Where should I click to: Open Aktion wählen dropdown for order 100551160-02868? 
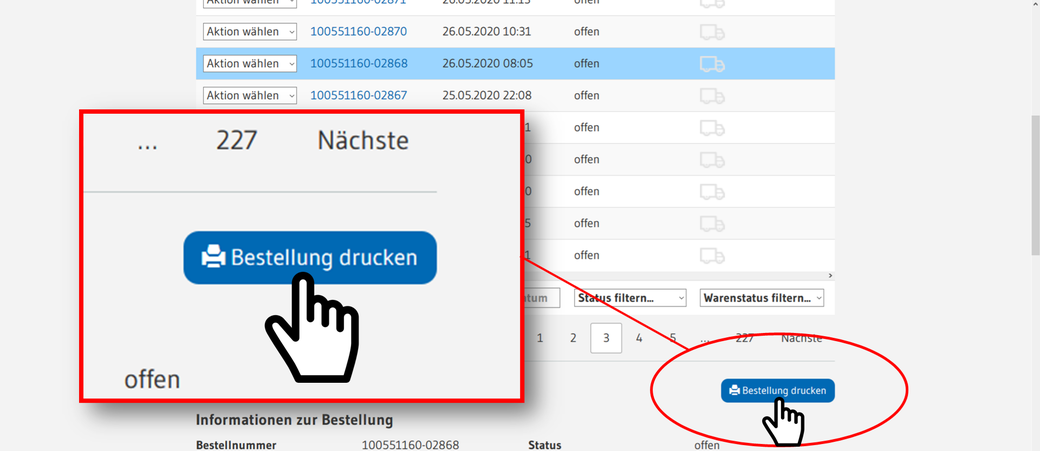pyautogui.click(x=249, y=64)
